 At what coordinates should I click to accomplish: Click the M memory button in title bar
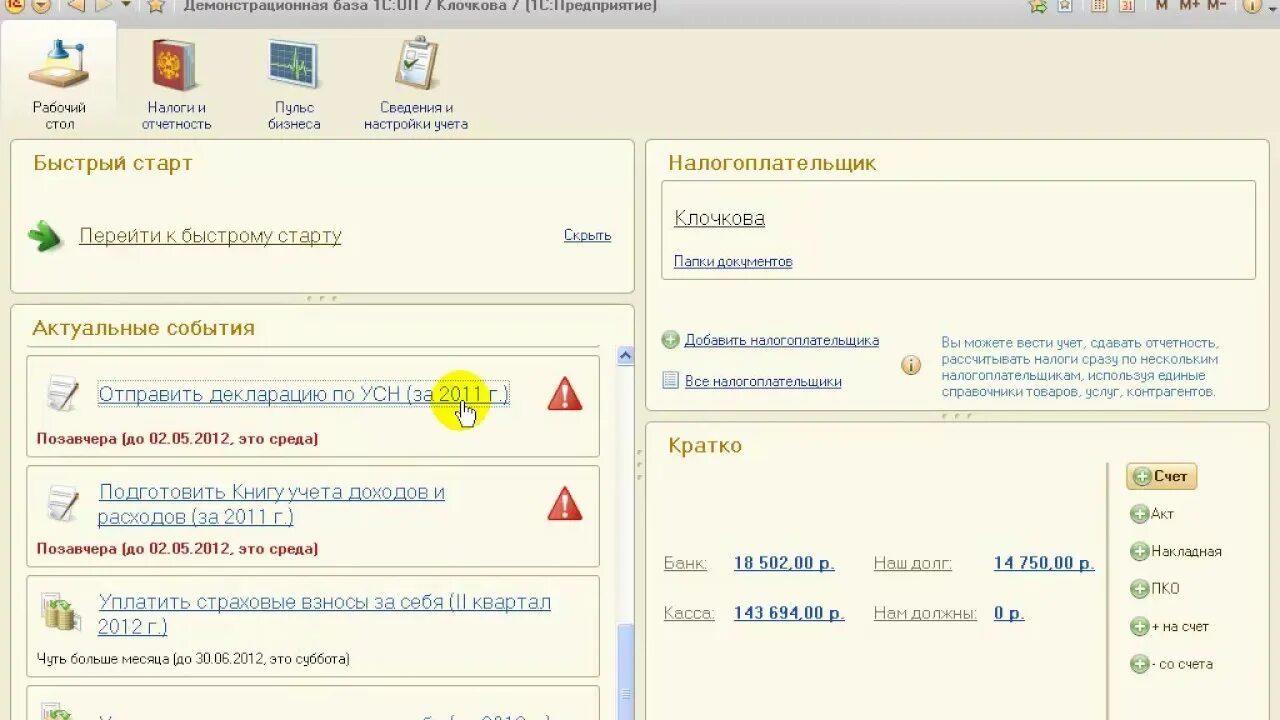1161,6
